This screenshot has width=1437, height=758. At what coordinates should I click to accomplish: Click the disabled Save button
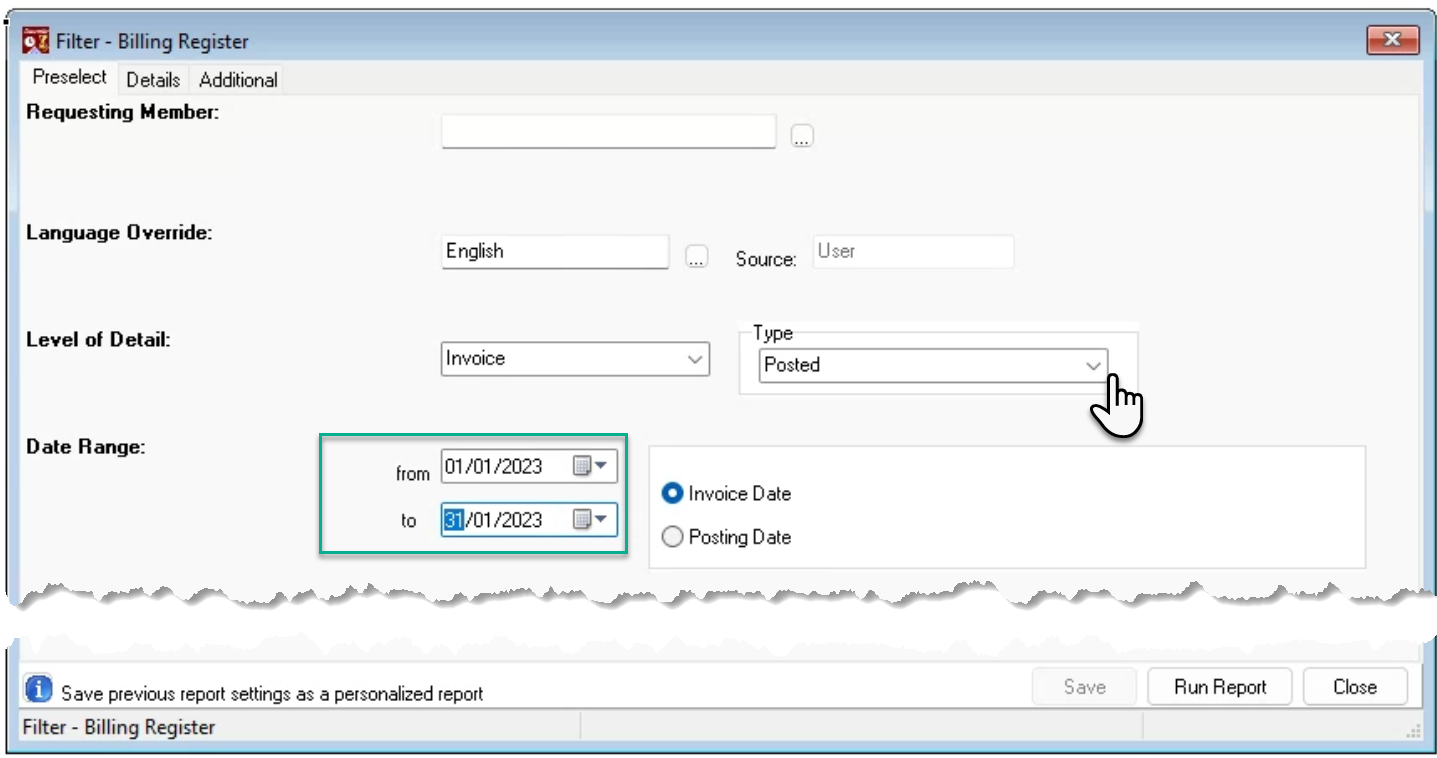(1085, 687)
